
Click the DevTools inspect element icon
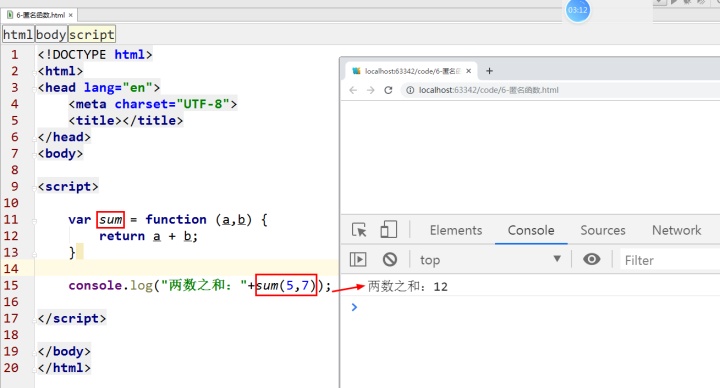click(x=359, y=230)
